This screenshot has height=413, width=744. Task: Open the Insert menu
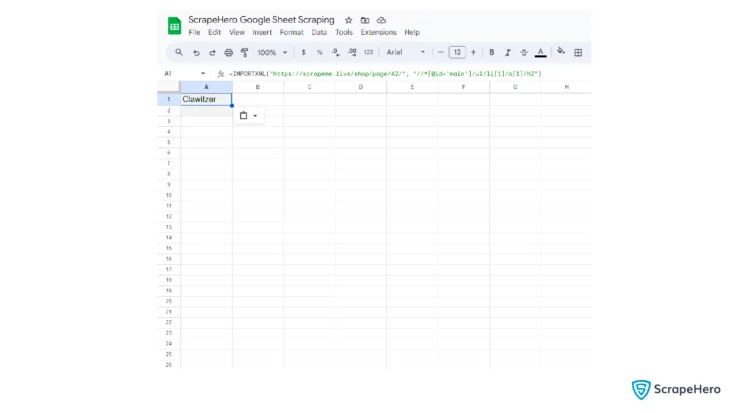[262, 32]
